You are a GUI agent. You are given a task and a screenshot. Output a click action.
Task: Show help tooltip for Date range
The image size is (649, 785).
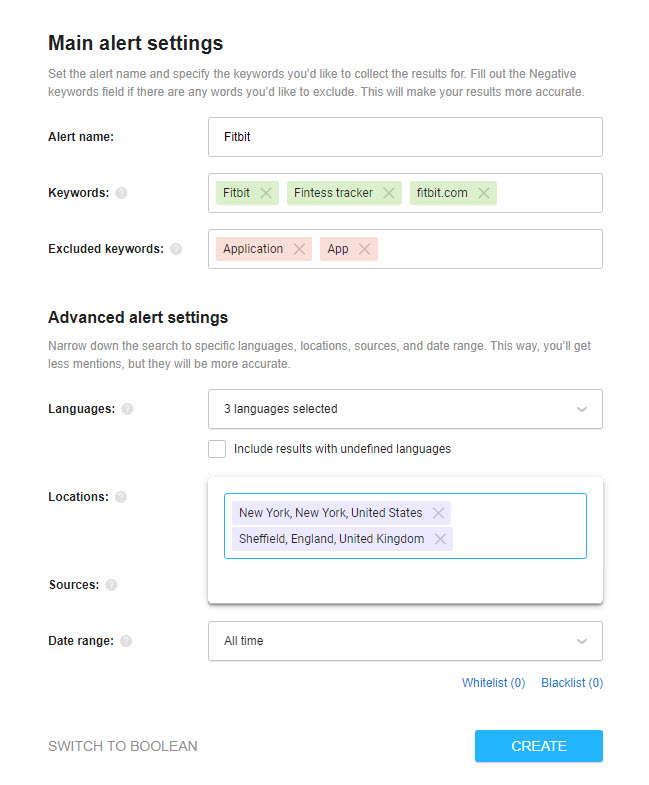pyautogui.click(x=126, y=641)
